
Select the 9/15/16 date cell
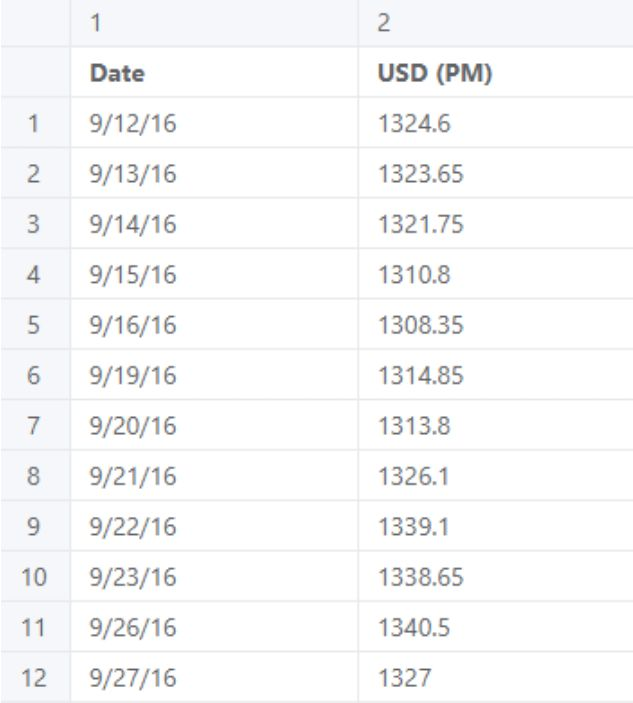(x=214, y=274)
